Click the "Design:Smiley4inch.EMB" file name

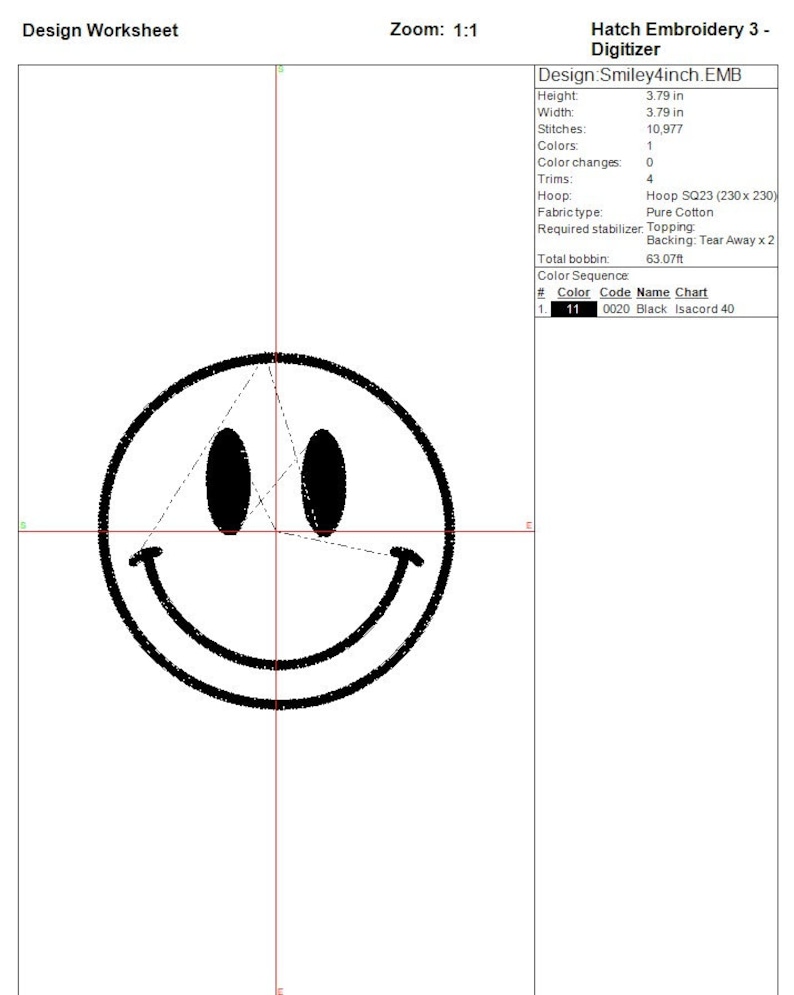pos(639,75)
